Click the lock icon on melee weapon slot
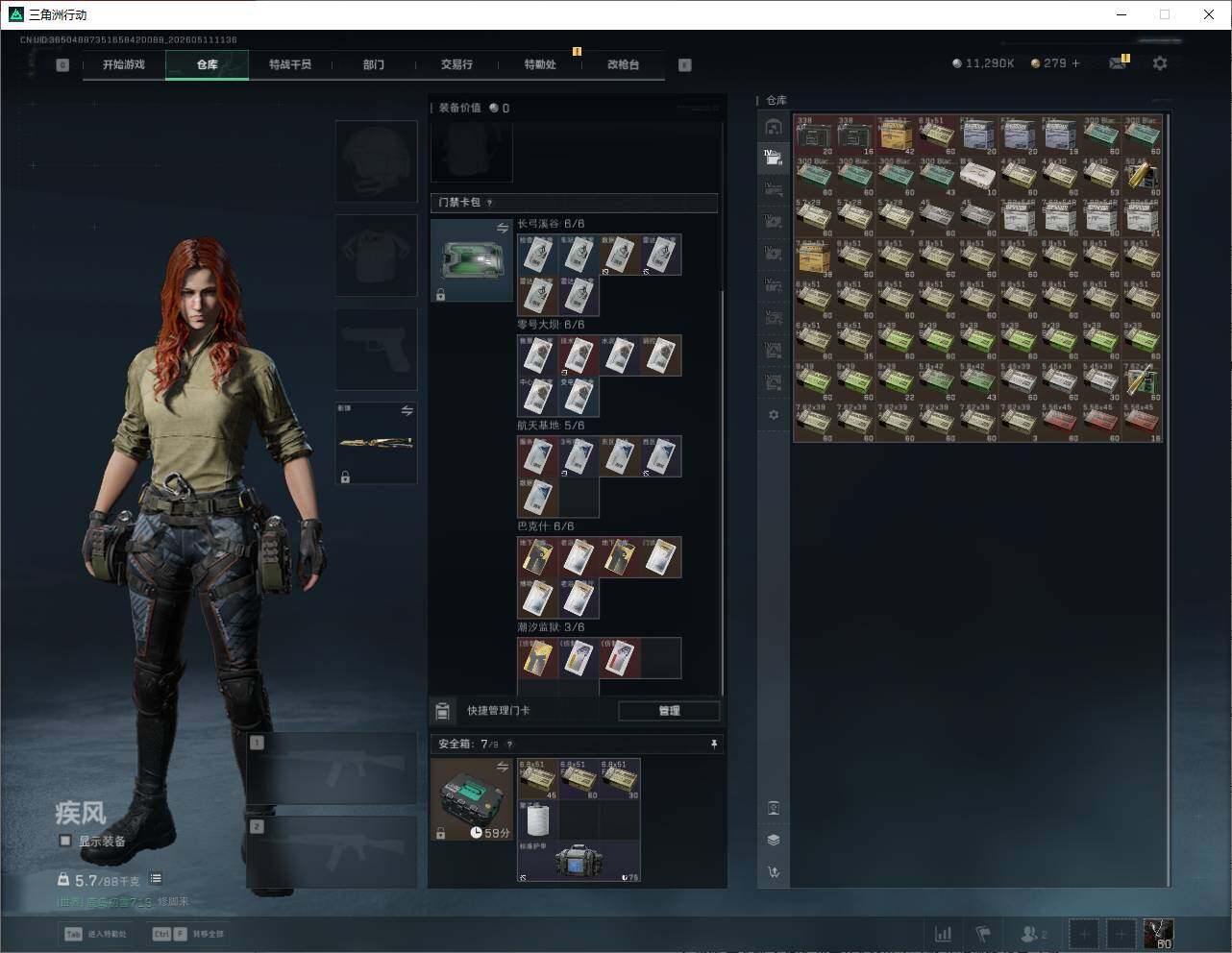This screenshot has width=1232, height=953. tap(345, 476)
